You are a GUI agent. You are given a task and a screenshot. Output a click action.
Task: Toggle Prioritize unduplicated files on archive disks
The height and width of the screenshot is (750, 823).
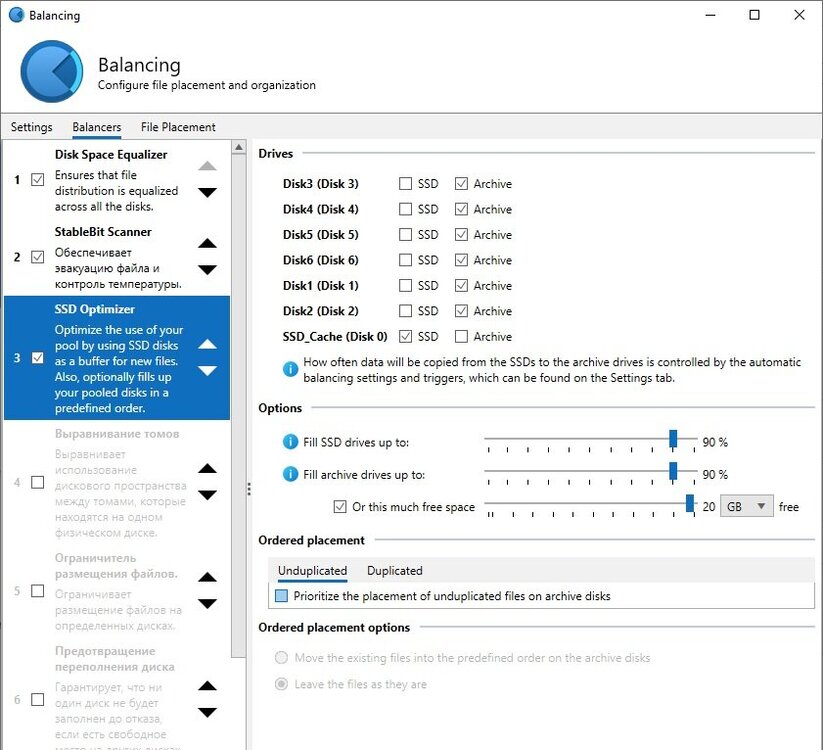282,596
